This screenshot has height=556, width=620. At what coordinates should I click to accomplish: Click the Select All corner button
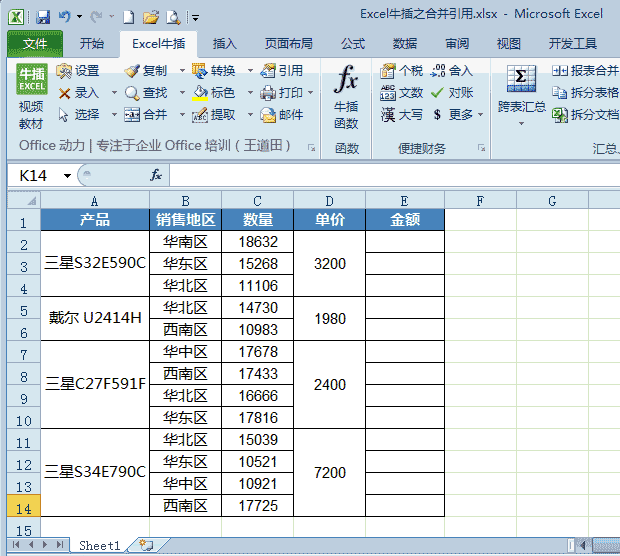[x=24, y=200]
